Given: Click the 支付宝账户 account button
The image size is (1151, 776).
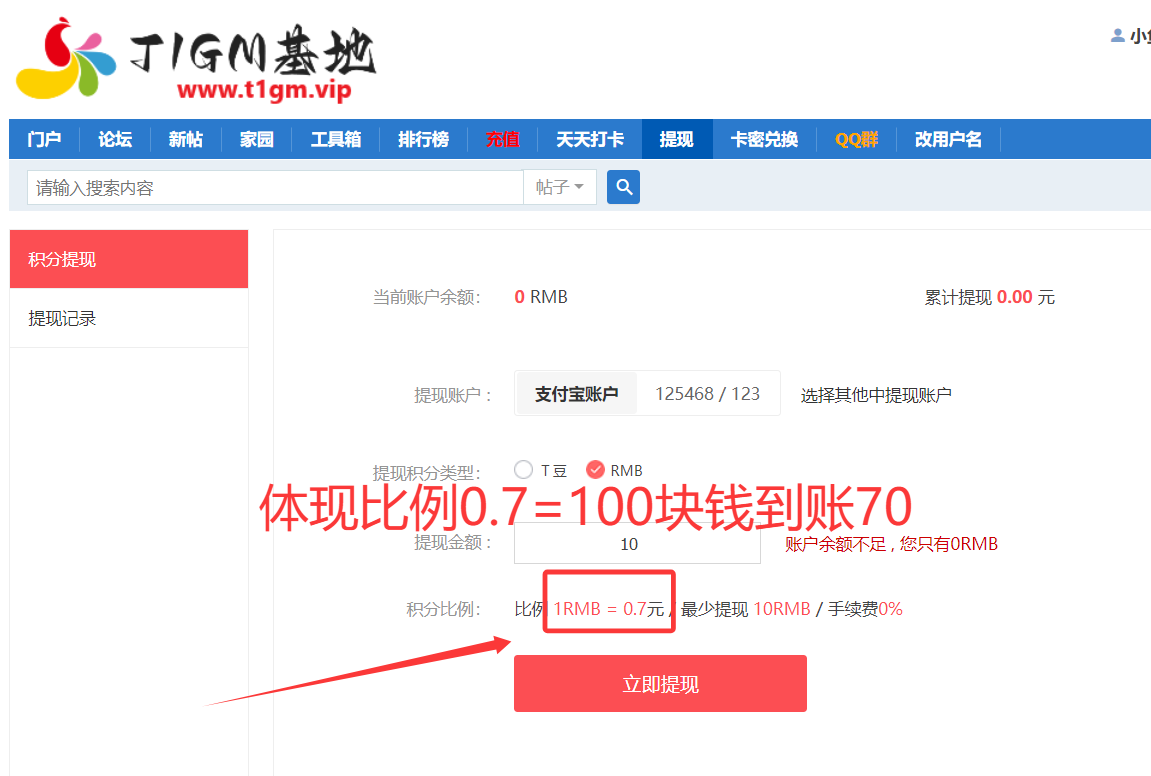Looking at the screenshot, I should click(x=576, y=393).
